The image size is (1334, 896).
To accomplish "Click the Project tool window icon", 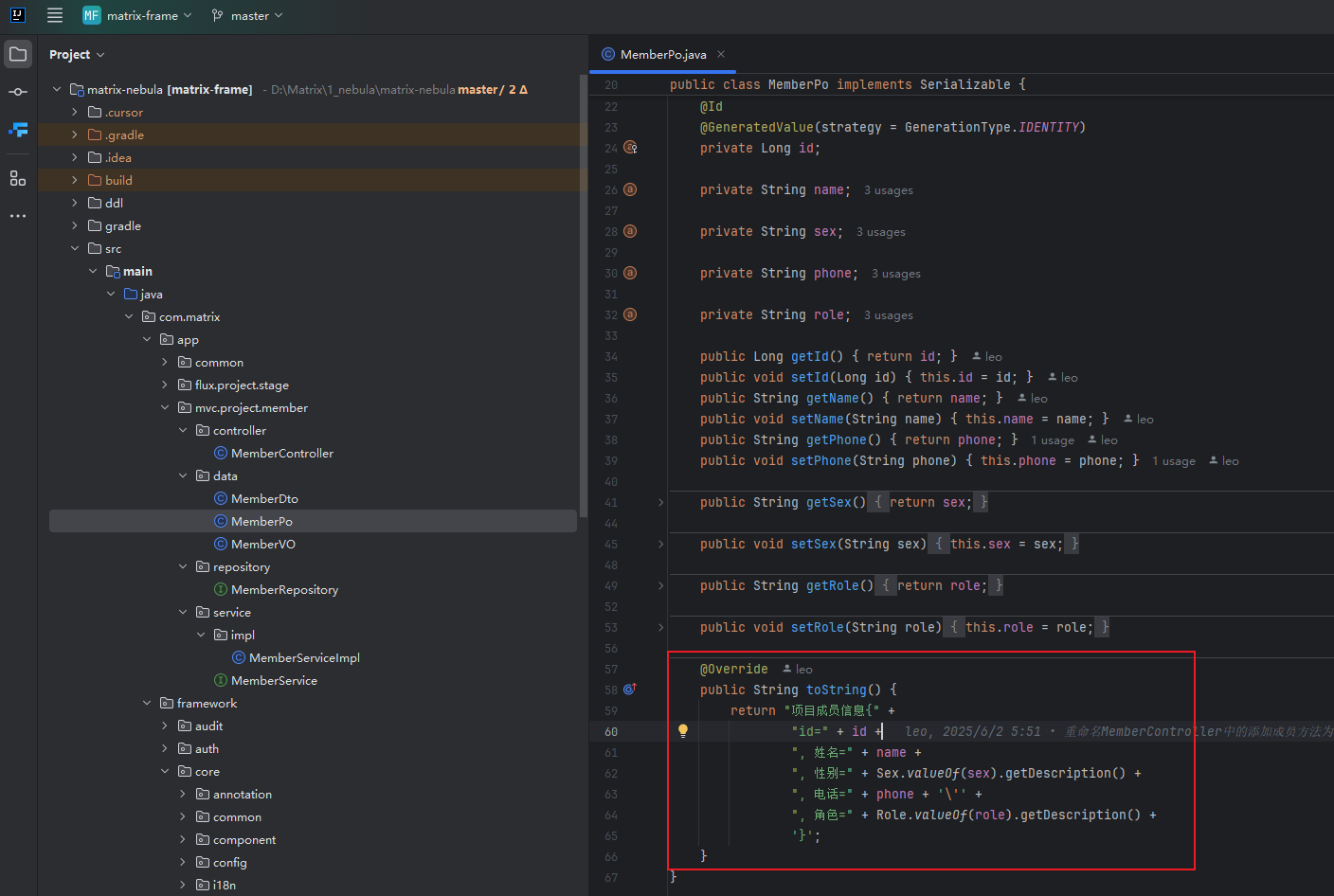I will pyautogui.click(x=18, y=54).
